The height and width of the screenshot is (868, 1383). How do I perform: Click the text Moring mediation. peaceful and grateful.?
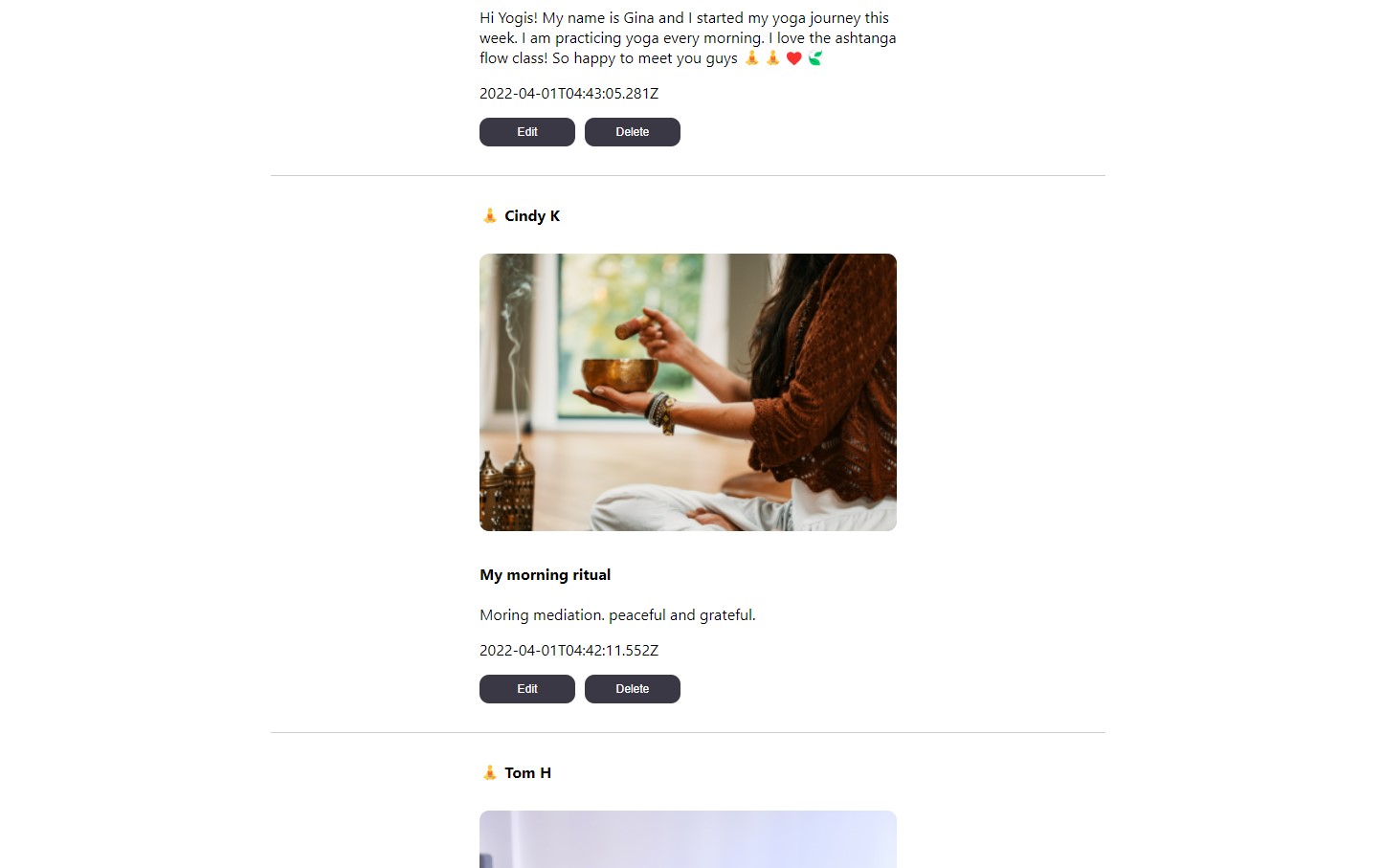pyautogui.click(x=617, y=614)
